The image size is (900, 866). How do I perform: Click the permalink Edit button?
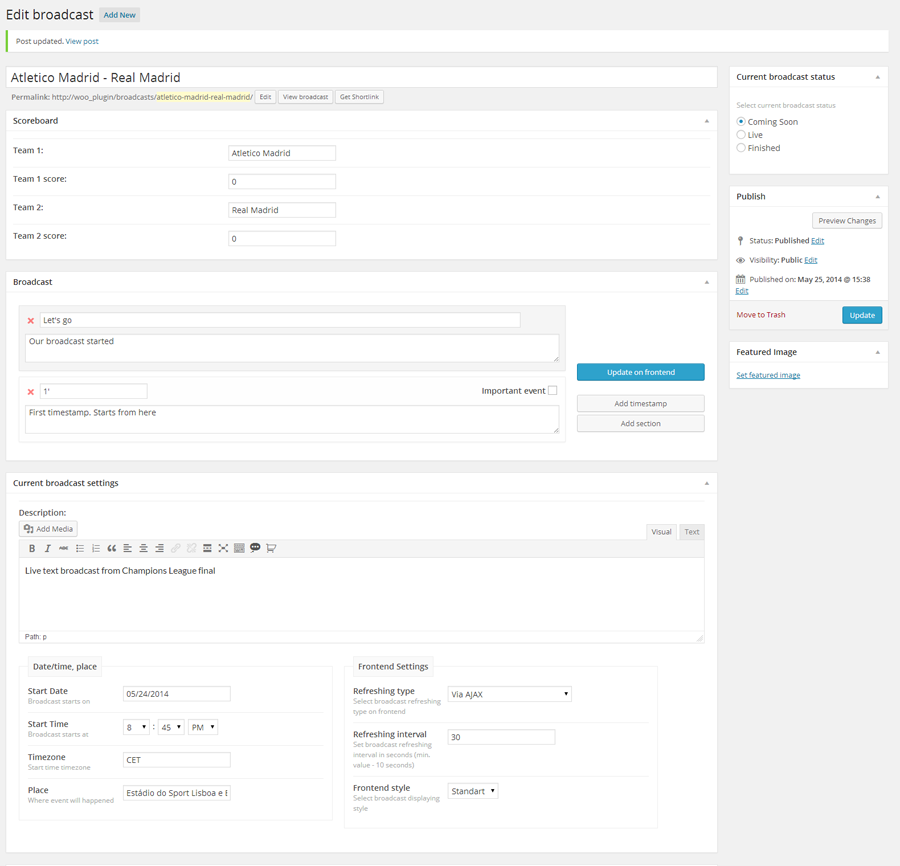pyautogui.click(x=265, y=97)
